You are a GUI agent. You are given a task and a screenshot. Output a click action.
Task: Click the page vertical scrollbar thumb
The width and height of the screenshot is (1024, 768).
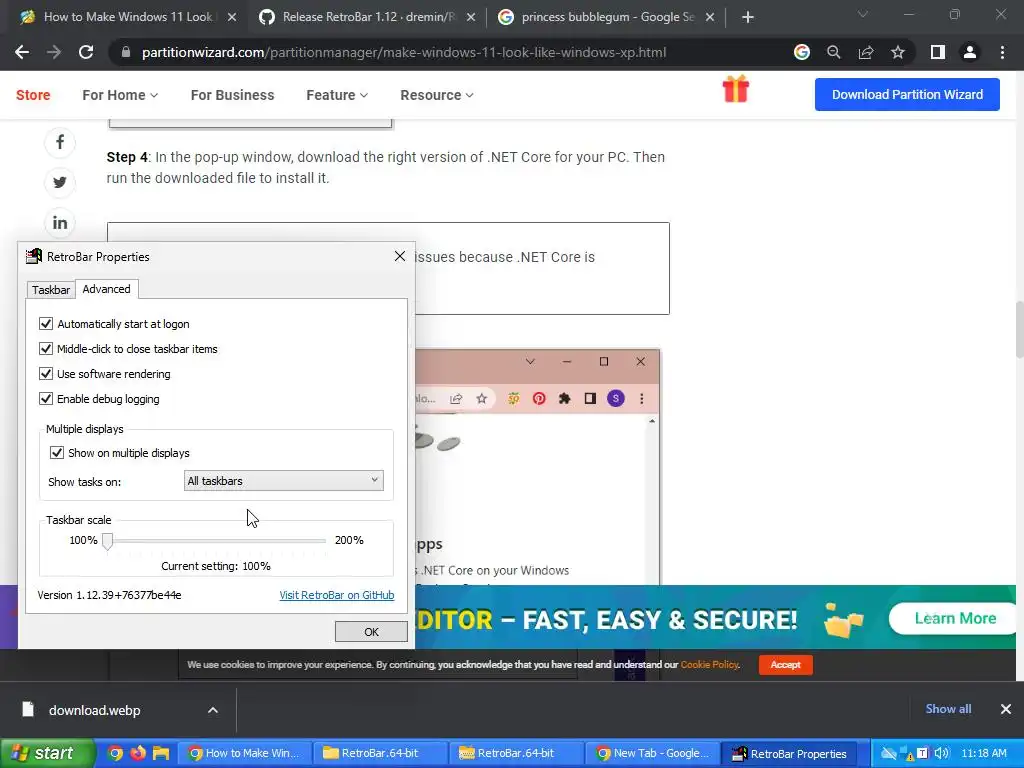pyautogui.click(x=1019, y=328)
